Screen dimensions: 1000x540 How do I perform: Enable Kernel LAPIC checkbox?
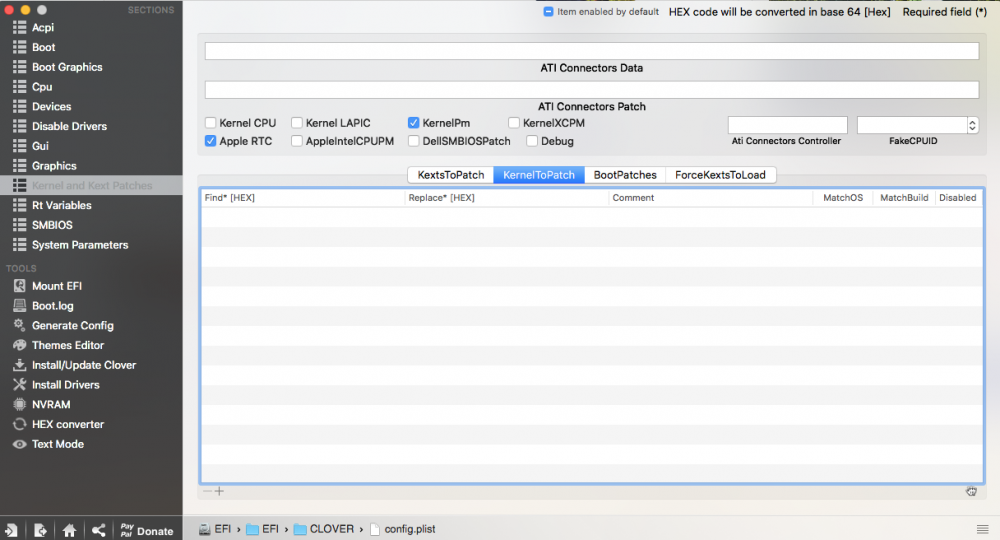tap(297, 122)
